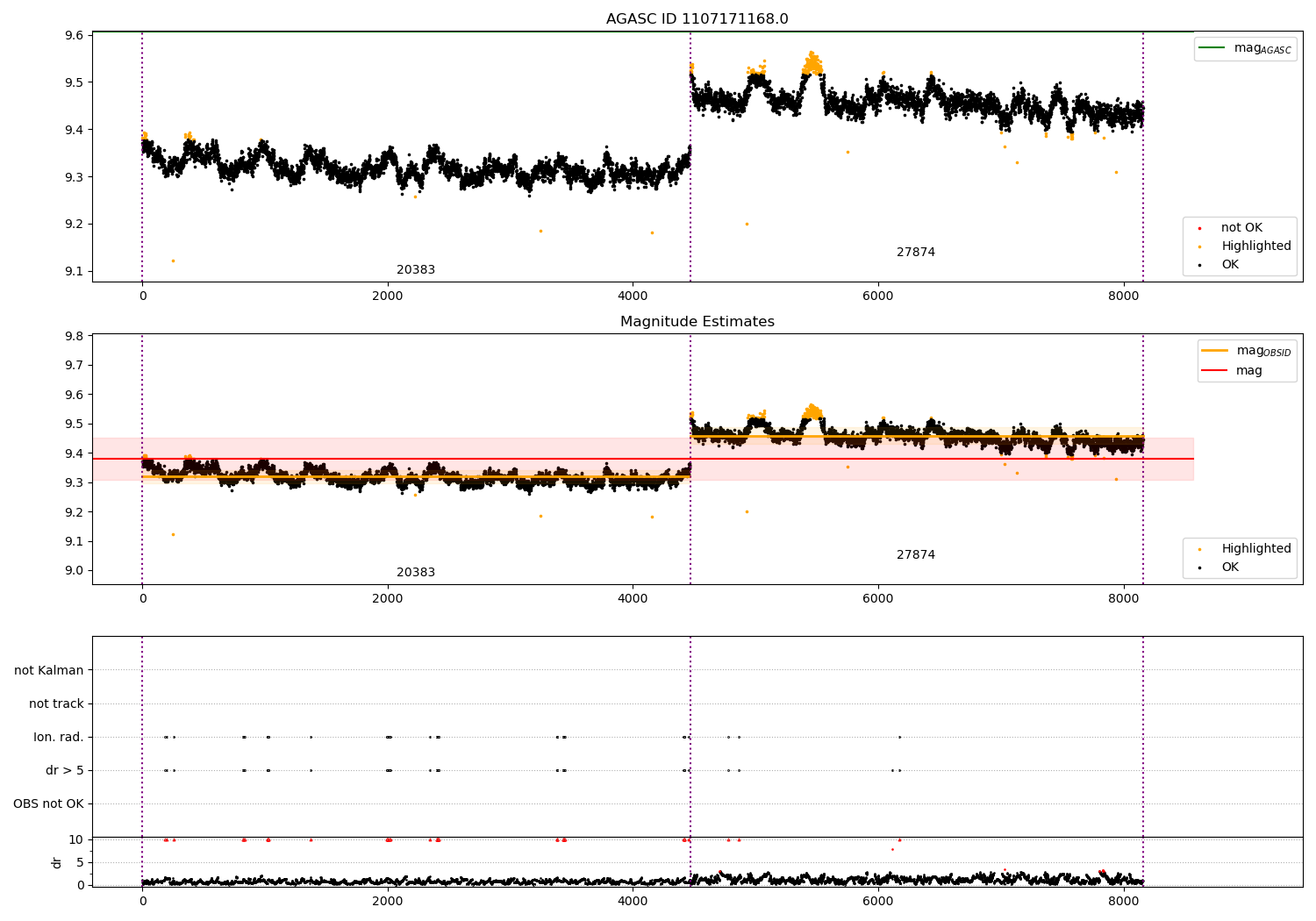Click the 'OBS not OK' axis label
This screenshot has height=921, width=1316.
(48, 803)
